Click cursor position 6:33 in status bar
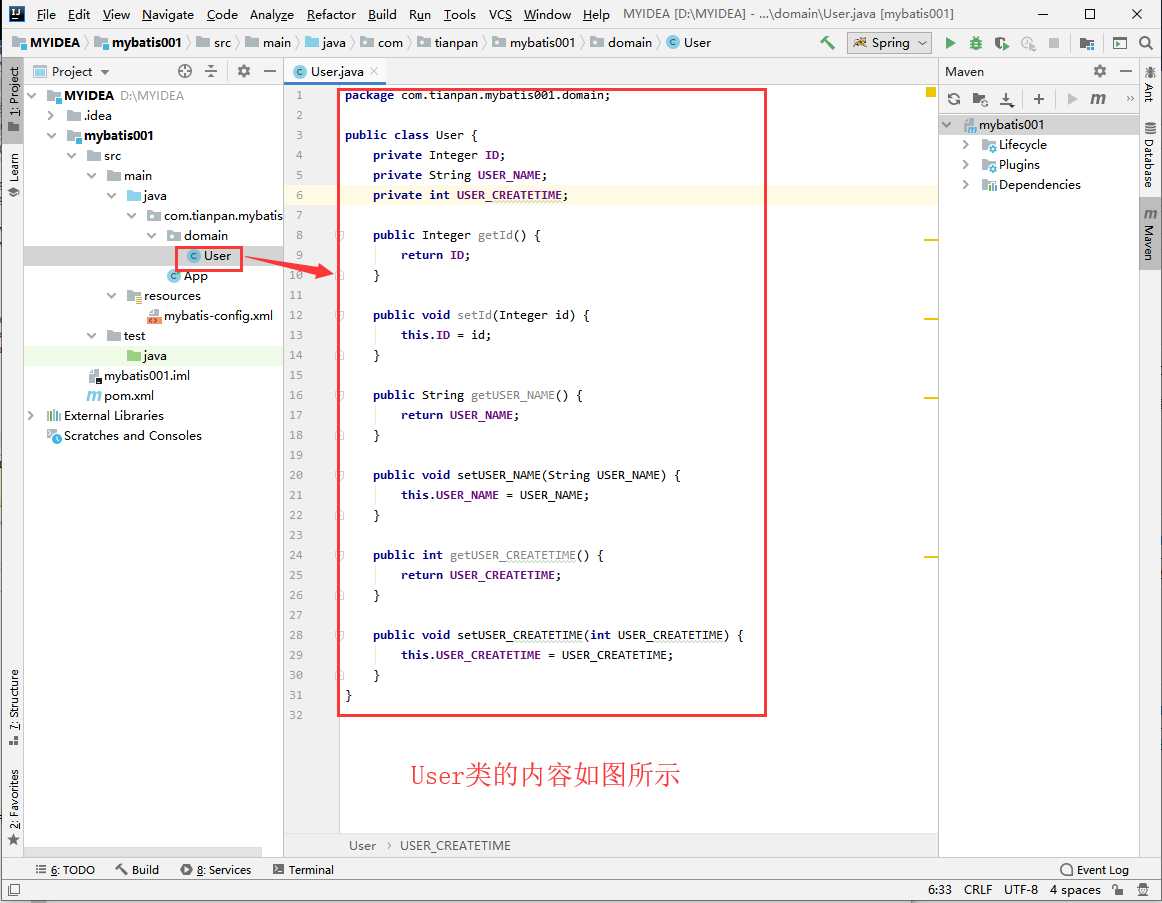 point(939,890)
